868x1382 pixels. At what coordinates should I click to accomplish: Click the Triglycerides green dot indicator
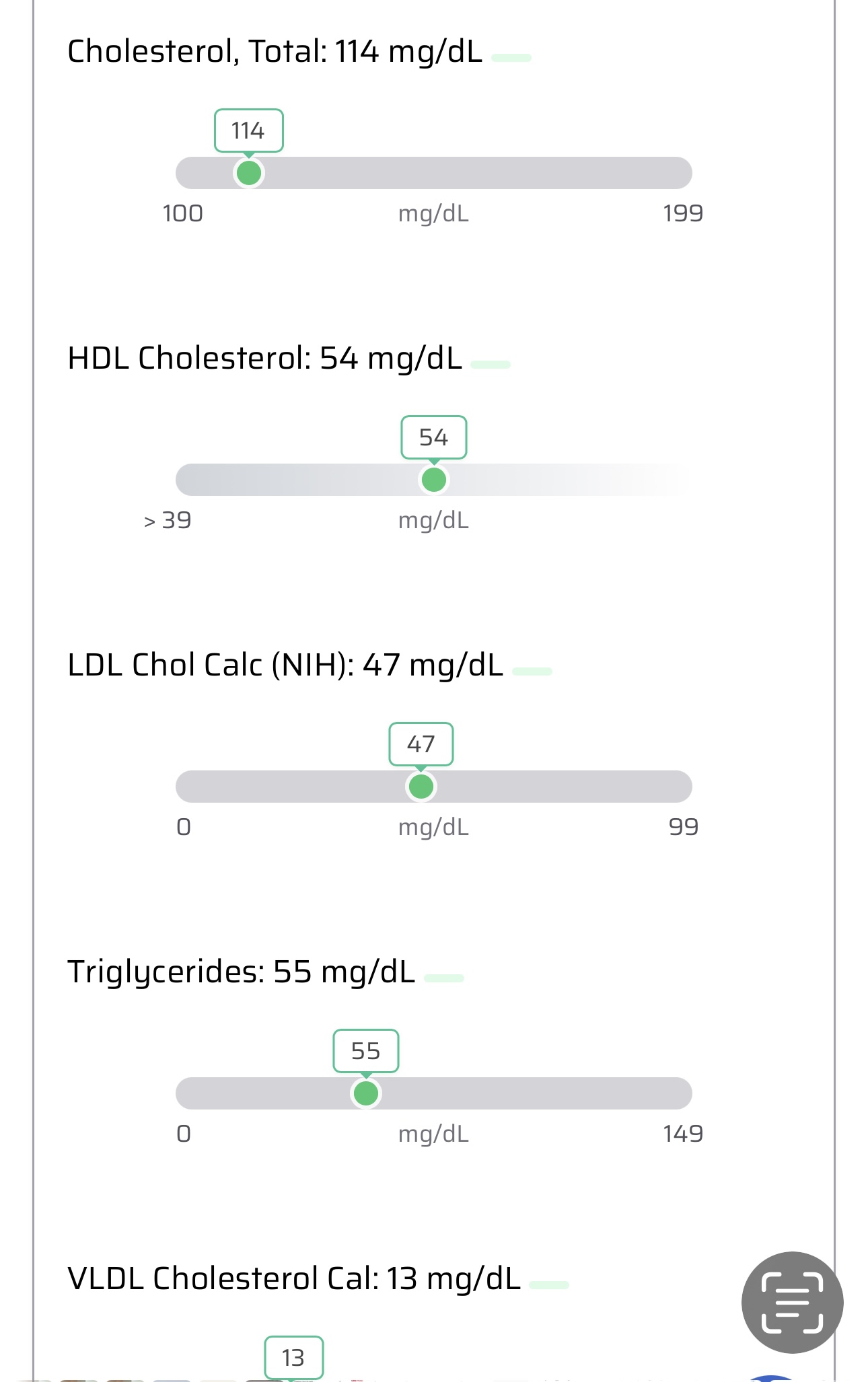(366, 1093)
